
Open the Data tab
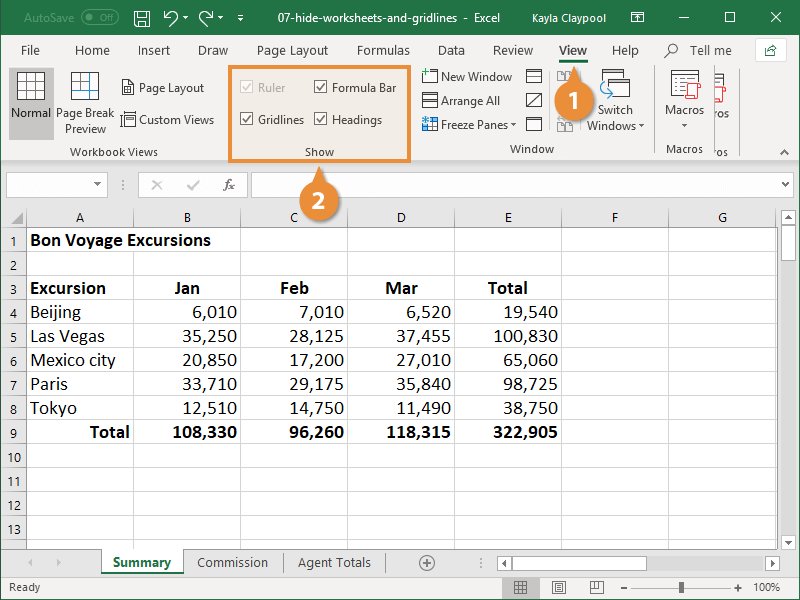coord(451,51)
